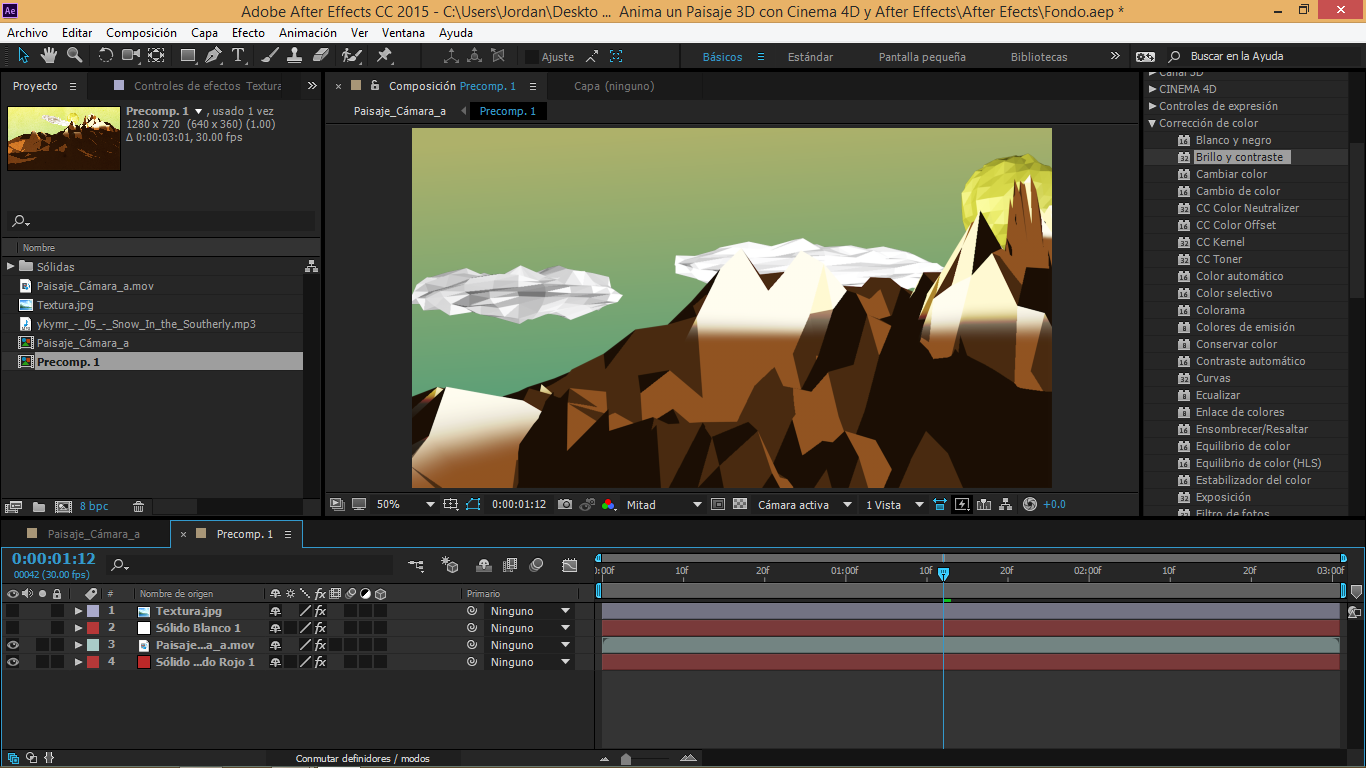Click Conmutar definidores / modos button
Screen dimensions: 1366x768
point(362,759)
